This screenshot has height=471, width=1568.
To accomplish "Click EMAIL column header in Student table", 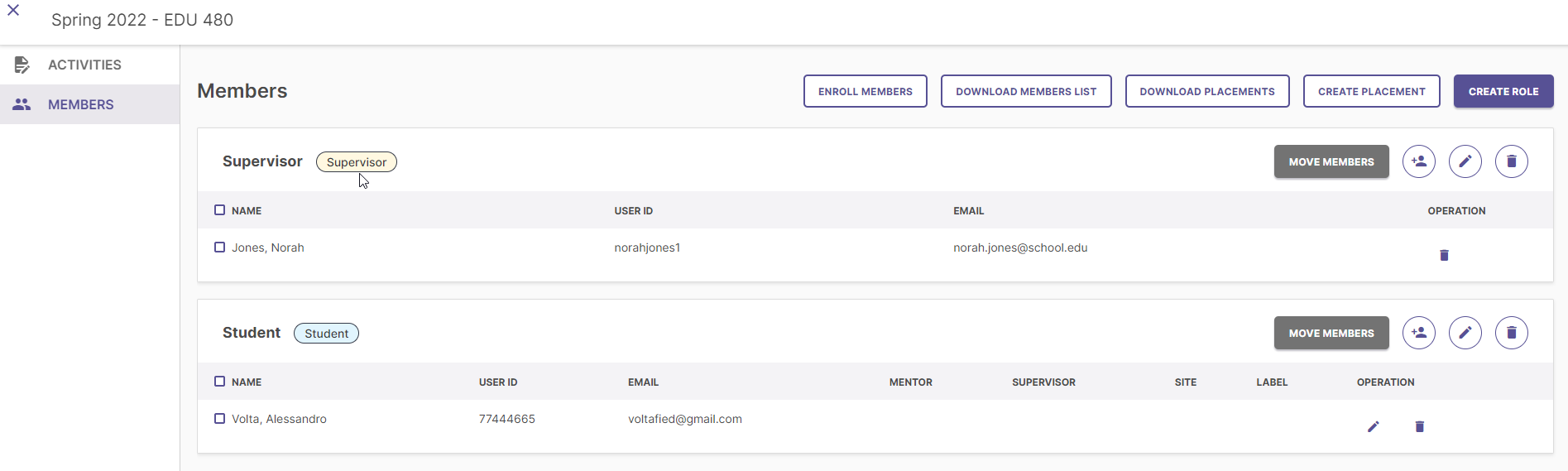I will (x=643, y=382).
